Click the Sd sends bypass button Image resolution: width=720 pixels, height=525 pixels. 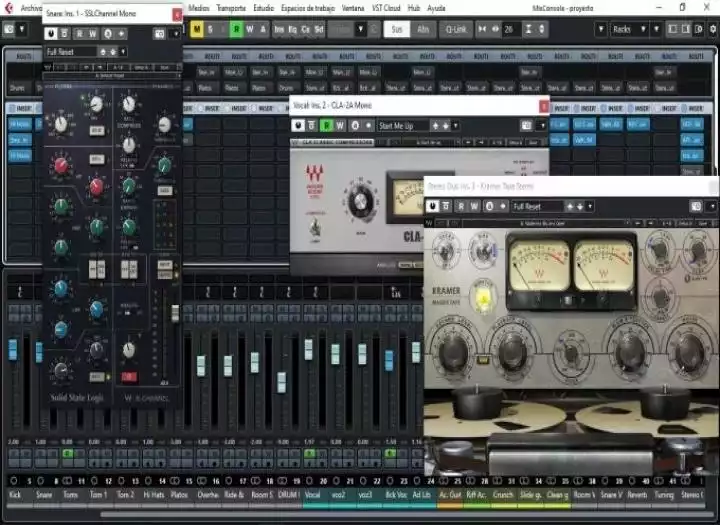(319, 29)
